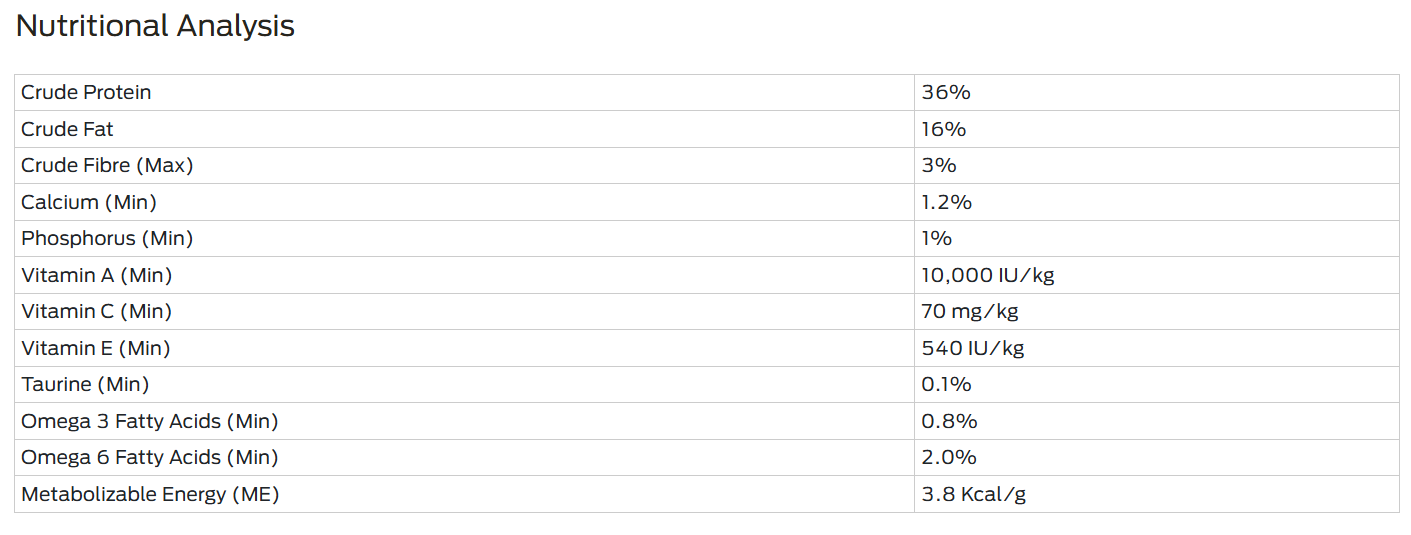
Task: Click the Metabolizable Energy (ME) label
Action: (x=150, y=494)
